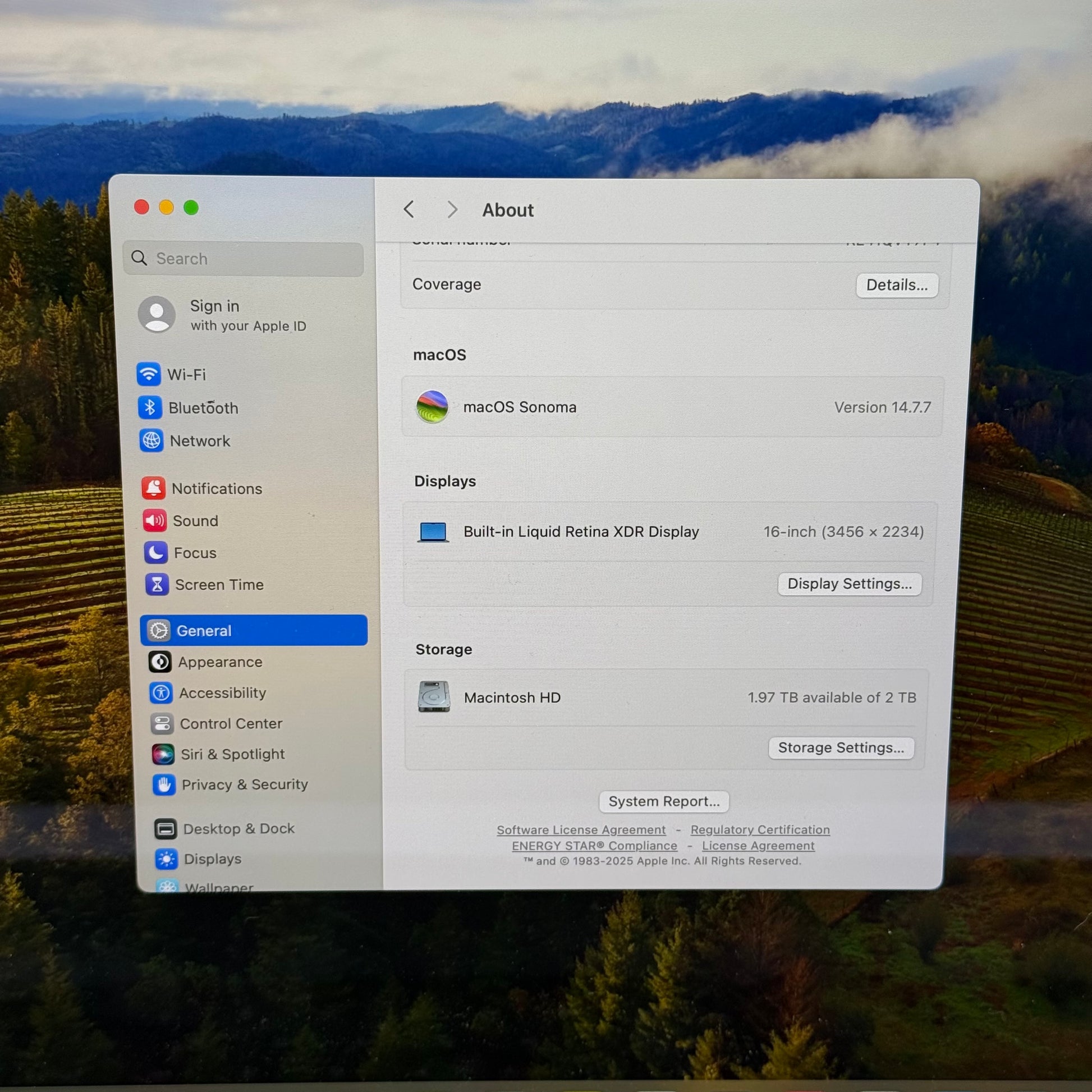Focus the Search field in sidebar
1092x1092 pixels.
(x=243, y=259)
